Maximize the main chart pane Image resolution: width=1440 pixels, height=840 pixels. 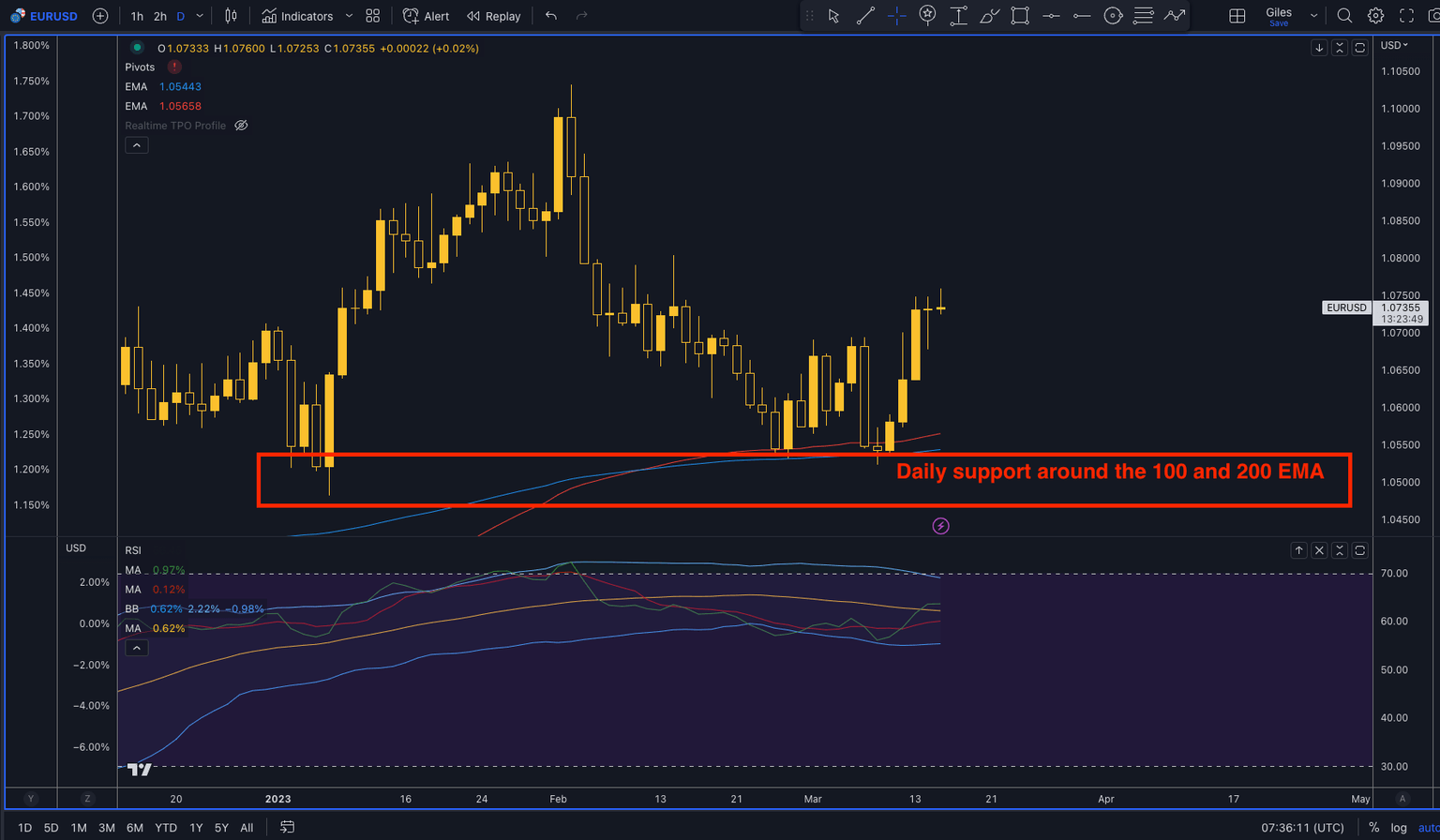pyautogui.click(x=1360, y=48)
